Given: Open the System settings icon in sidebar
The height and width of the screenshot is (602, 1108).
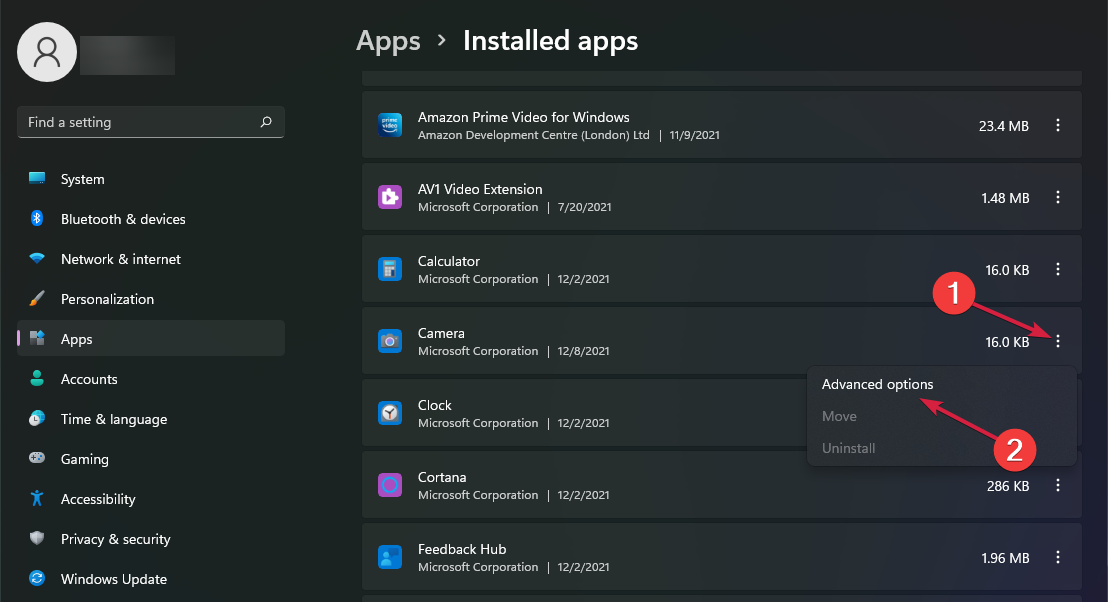Looking at the screenshot, I should [36, 178].
